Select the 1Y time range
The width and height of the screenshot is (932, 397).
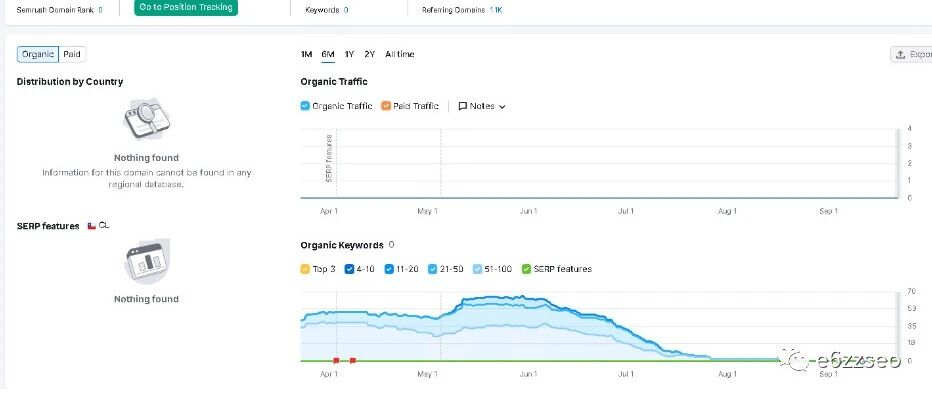(350, 55)
